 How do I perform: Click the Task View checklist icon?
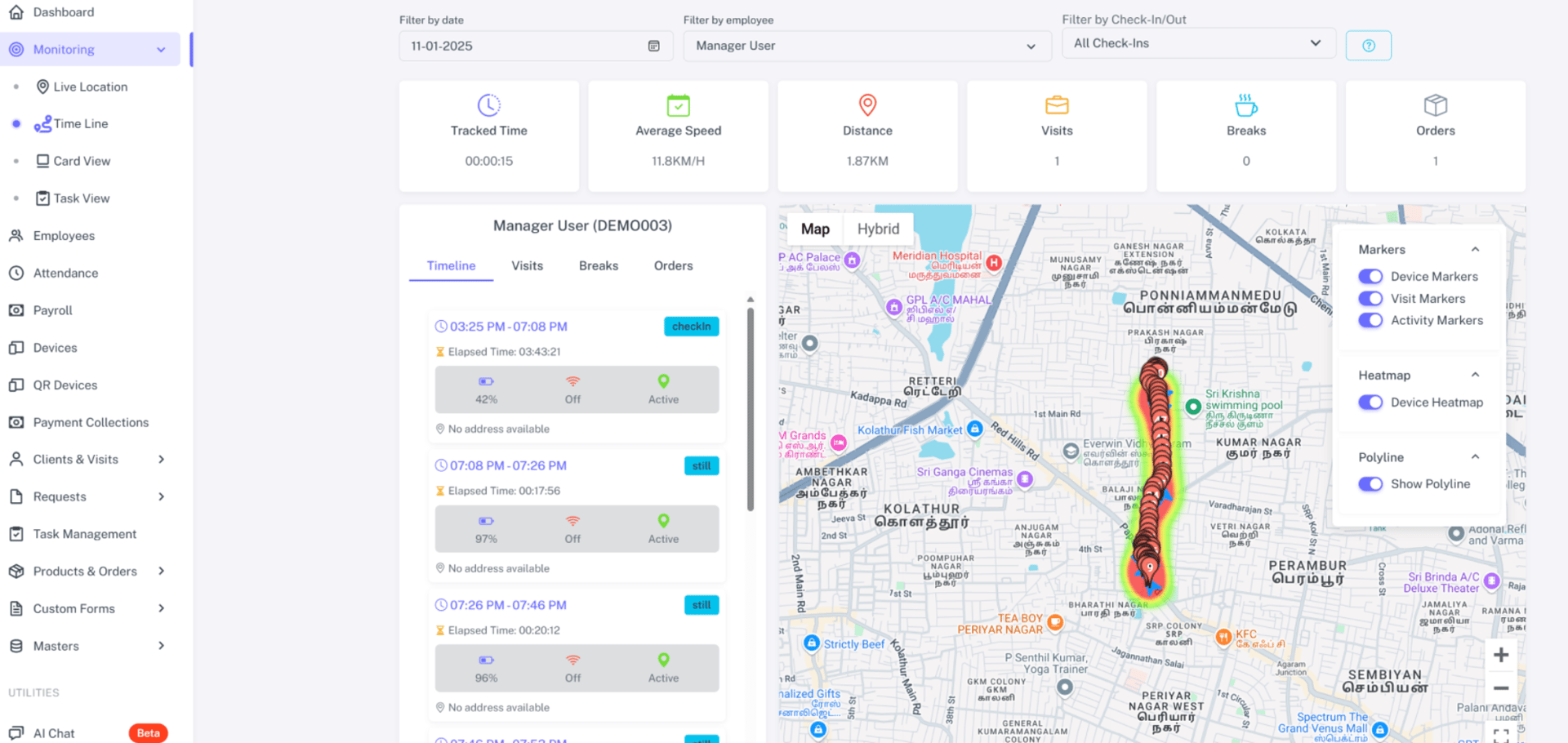tap(42, 198)
